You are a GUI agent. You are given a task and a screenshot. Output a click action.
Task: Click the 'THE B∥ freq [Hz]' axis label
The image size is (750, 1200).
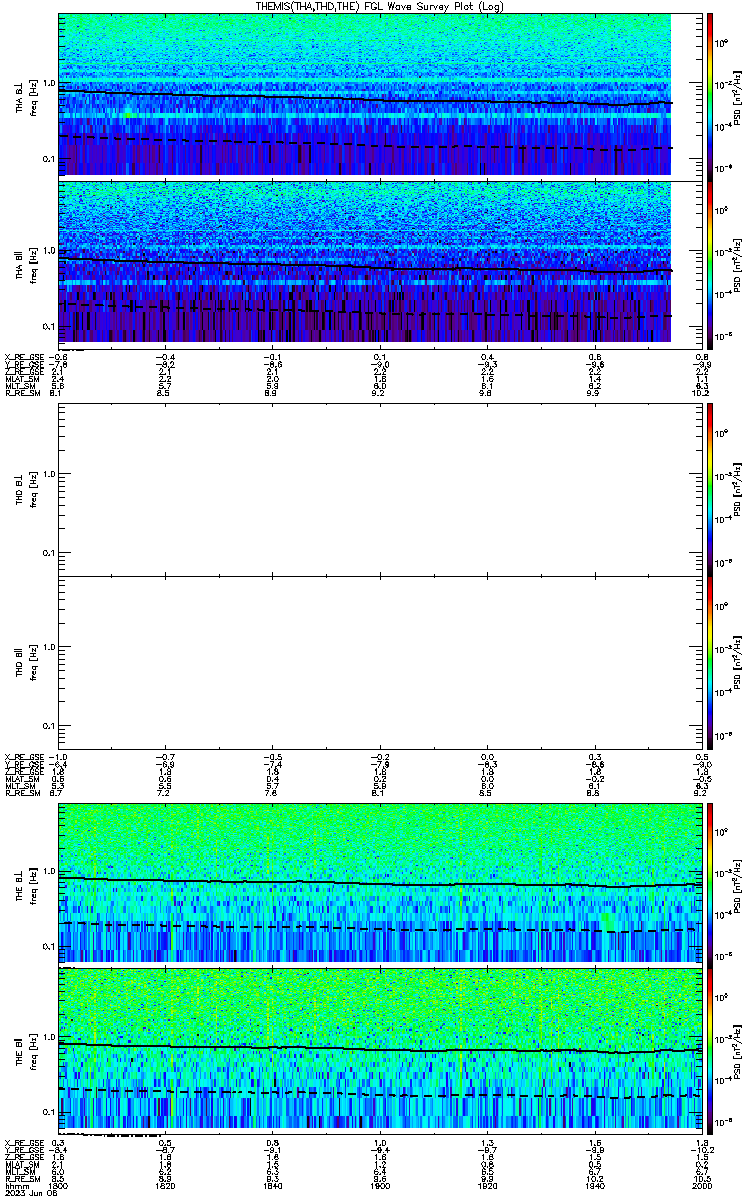pyautogui.click(x=26, y=1050)
